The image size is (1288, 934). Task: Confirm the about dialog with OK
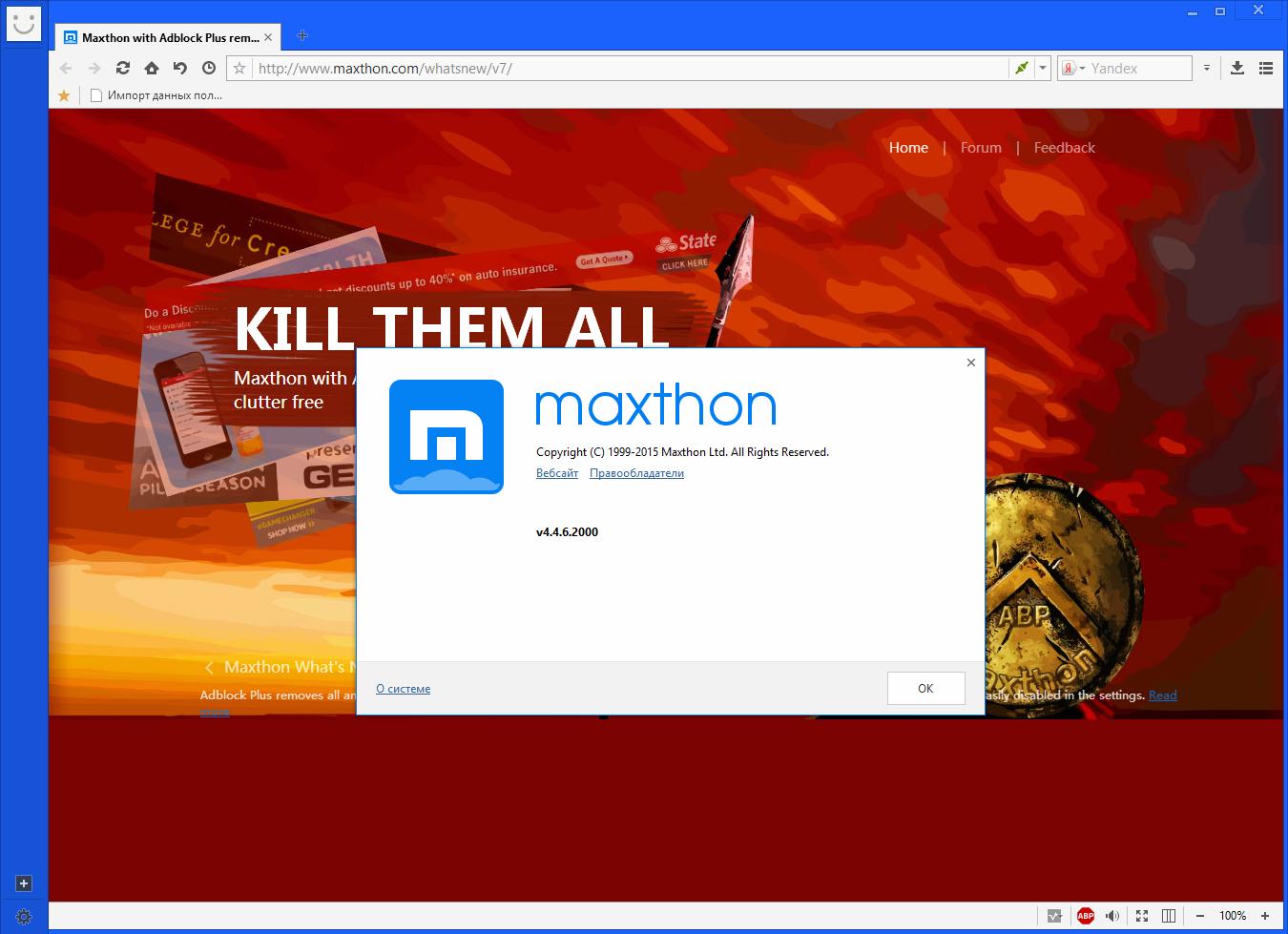925,688
